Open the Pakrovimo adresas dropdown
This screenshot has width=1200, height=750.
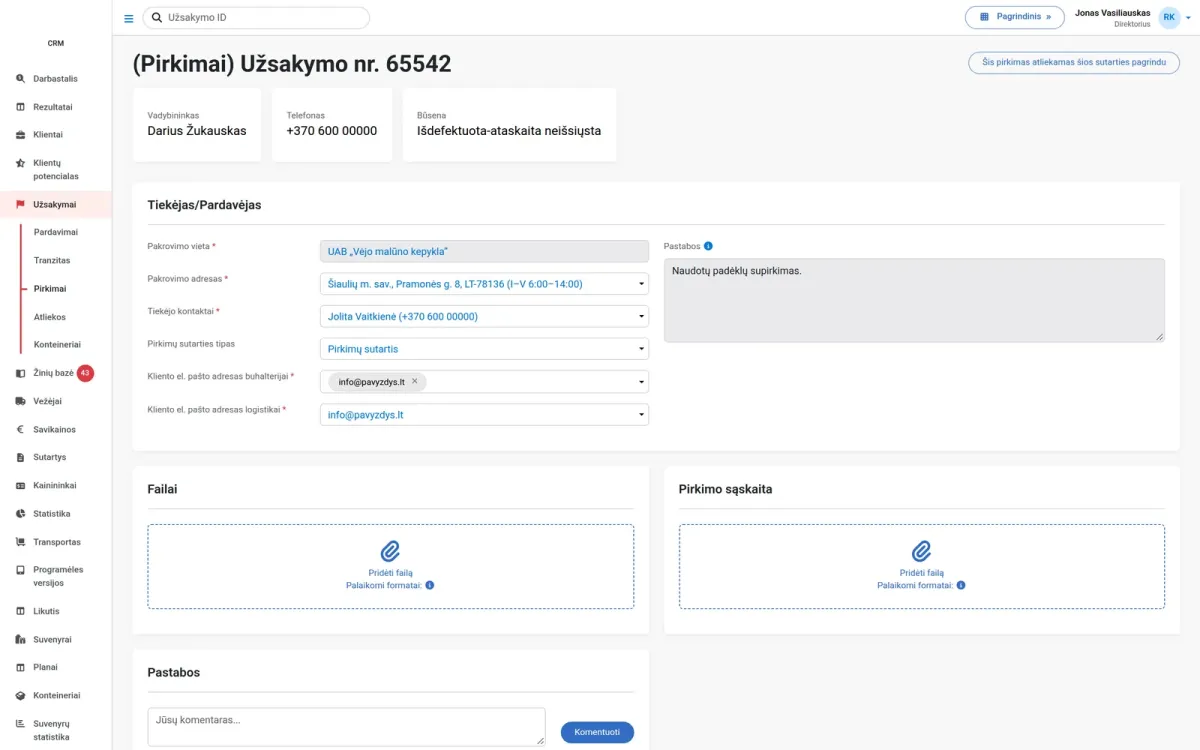click(484, 284)
